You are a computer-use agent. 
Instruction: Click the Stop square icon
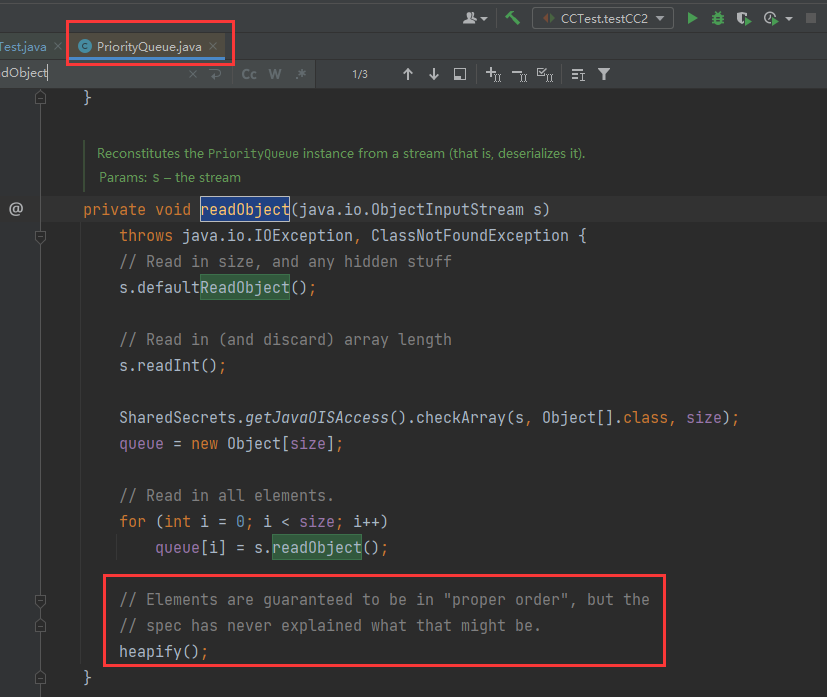coord(811,18)
